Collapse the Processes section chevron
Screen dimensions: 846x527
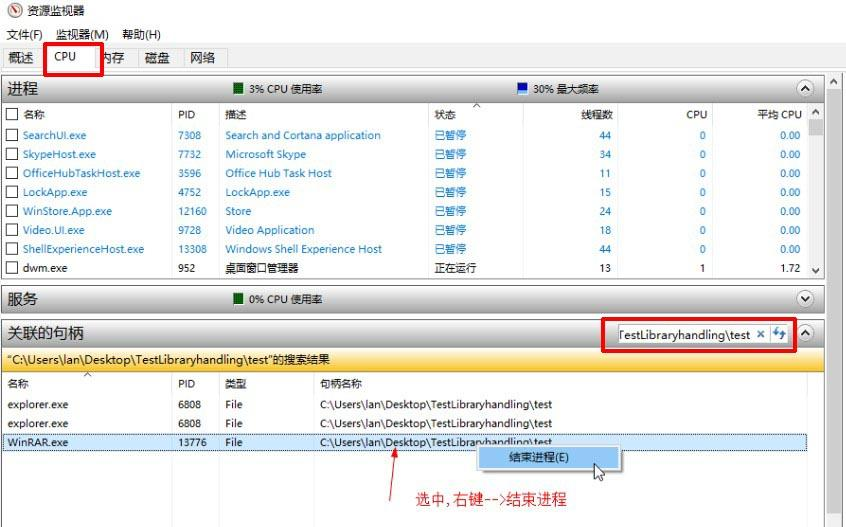(805, 88)
